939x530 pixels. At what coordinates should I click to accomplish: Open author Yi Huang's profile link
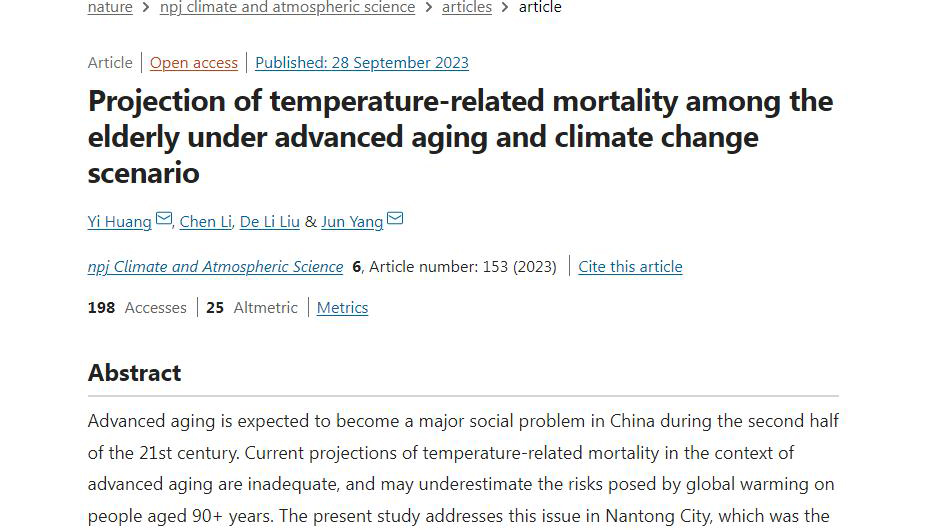tap(120, 222)
